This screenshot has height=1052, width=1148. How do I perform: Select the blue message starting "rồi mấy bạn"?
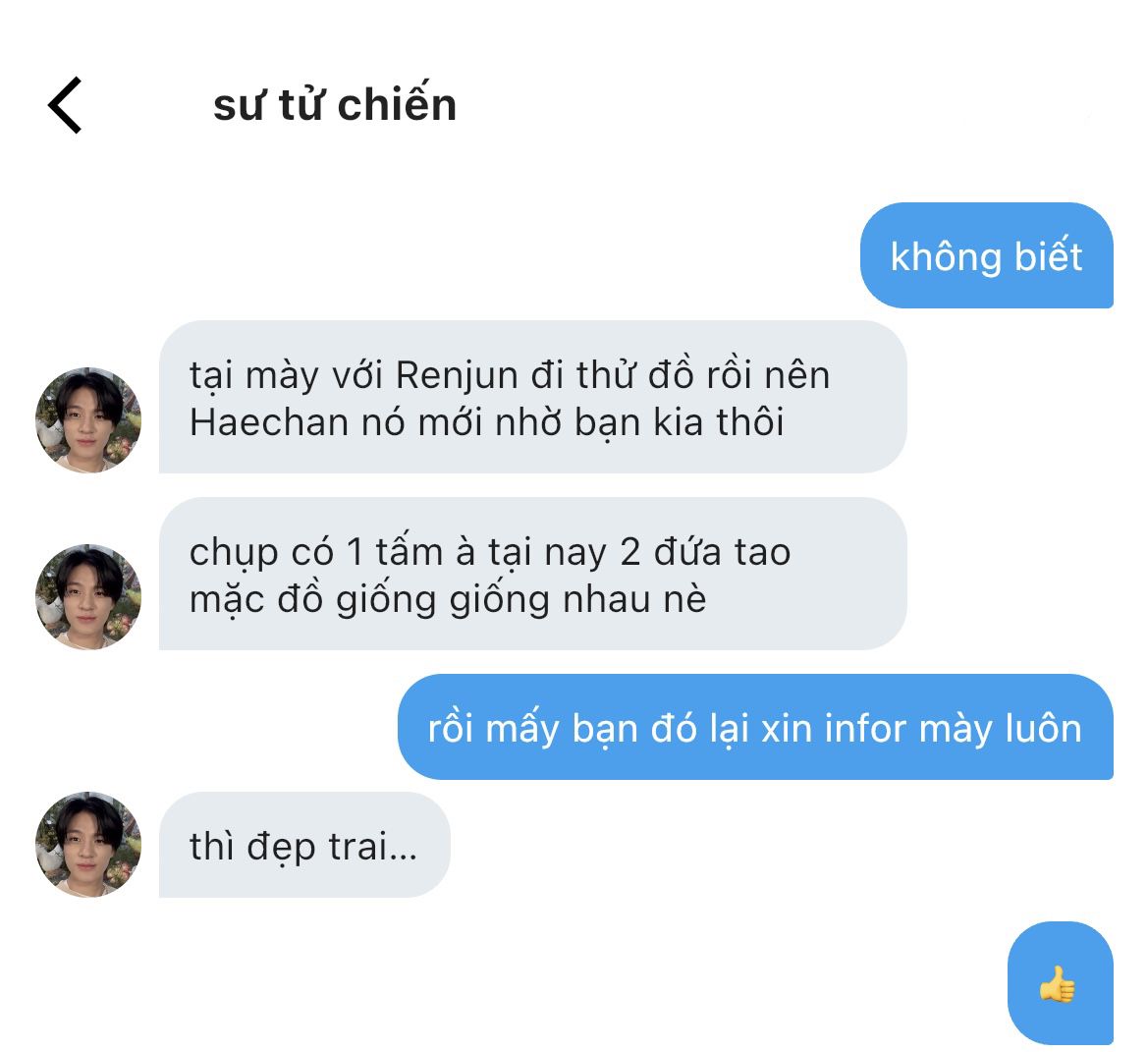point(755,727)
